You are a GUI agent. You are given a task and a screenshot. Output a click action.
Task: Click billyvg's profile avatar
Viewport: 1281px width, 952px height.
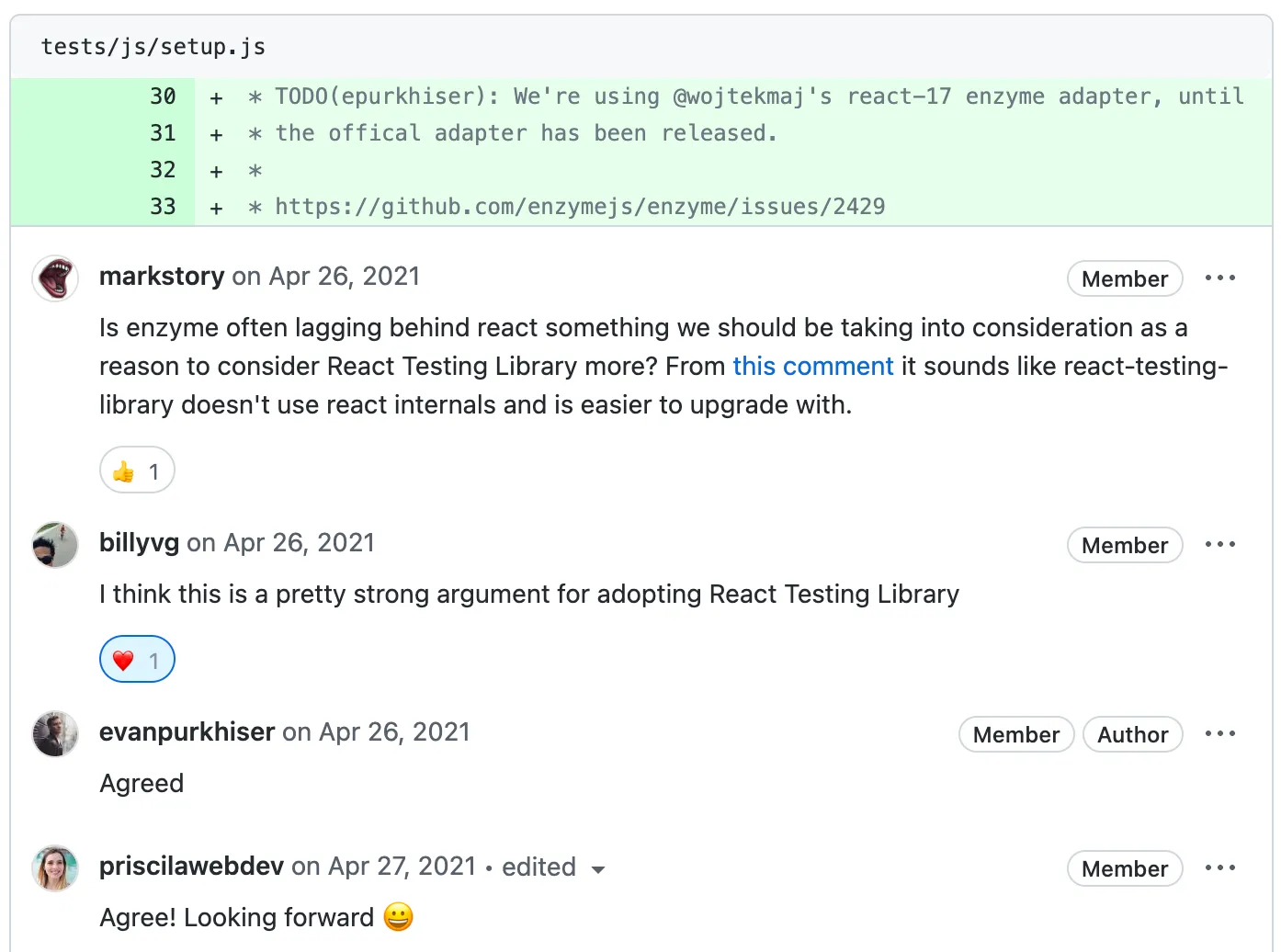point(54,545)
